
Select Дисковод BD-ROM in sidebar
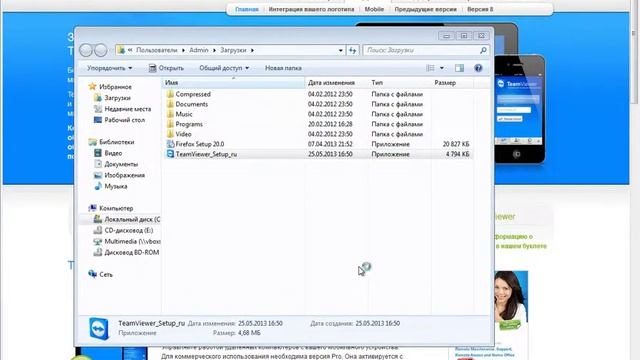point(126,252)
